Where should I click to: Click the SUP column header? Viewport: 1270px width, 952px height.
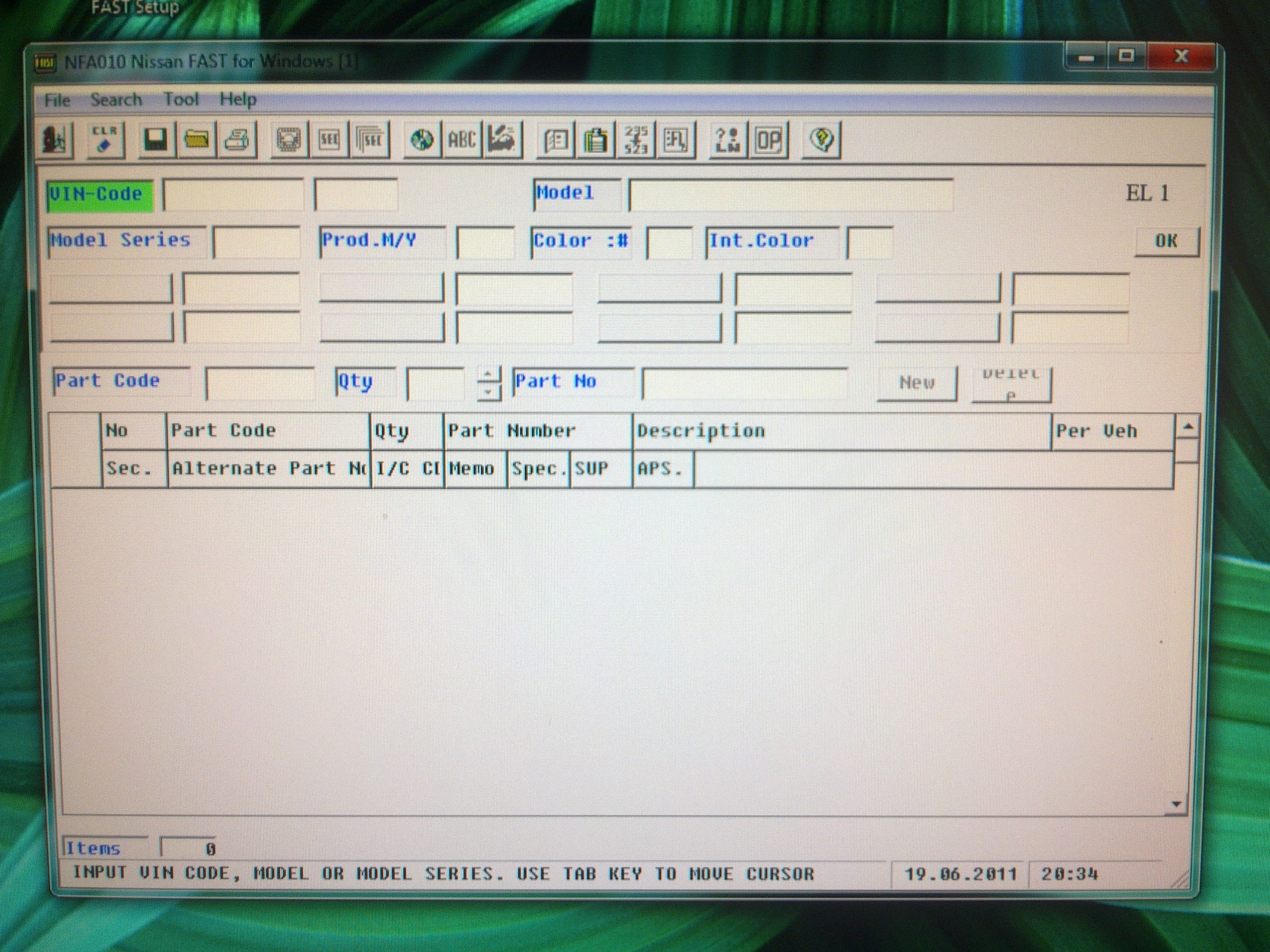601,469
